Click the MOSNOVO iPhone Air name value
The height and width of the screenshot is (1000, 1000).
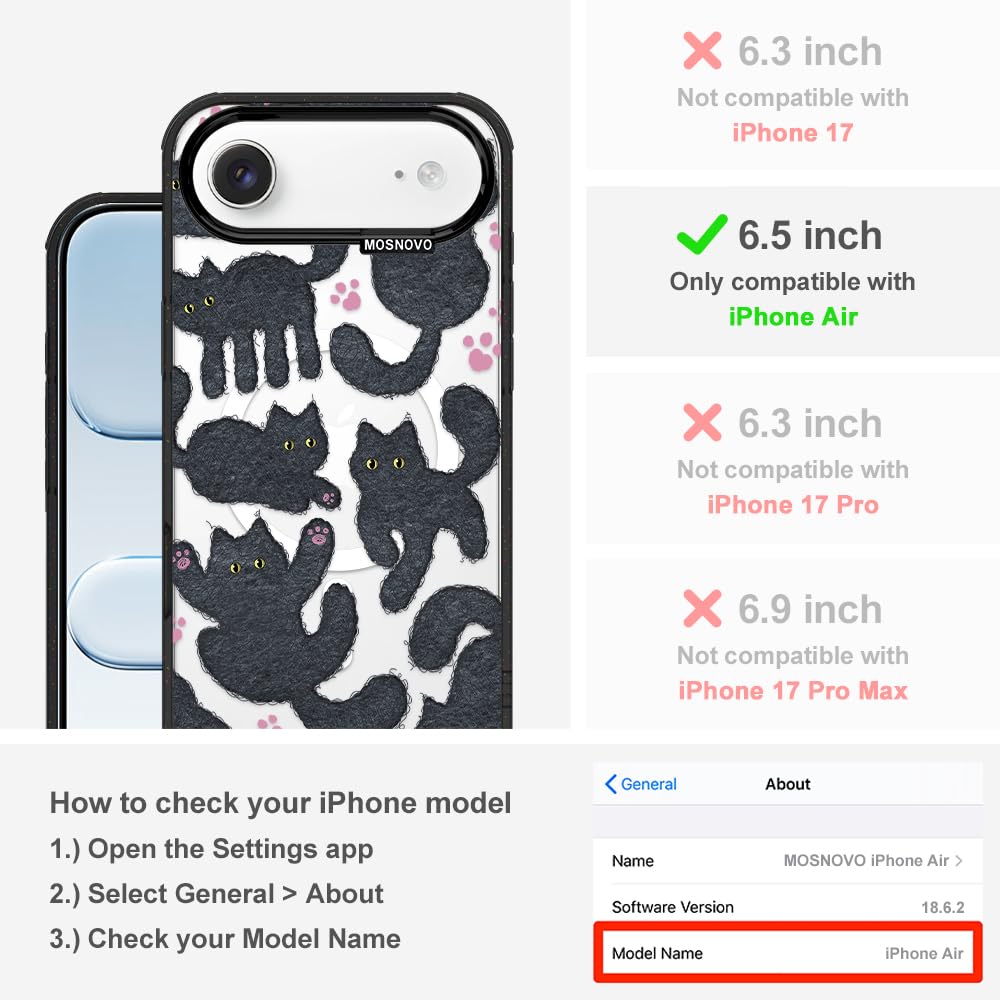click(x=866, y=860)
